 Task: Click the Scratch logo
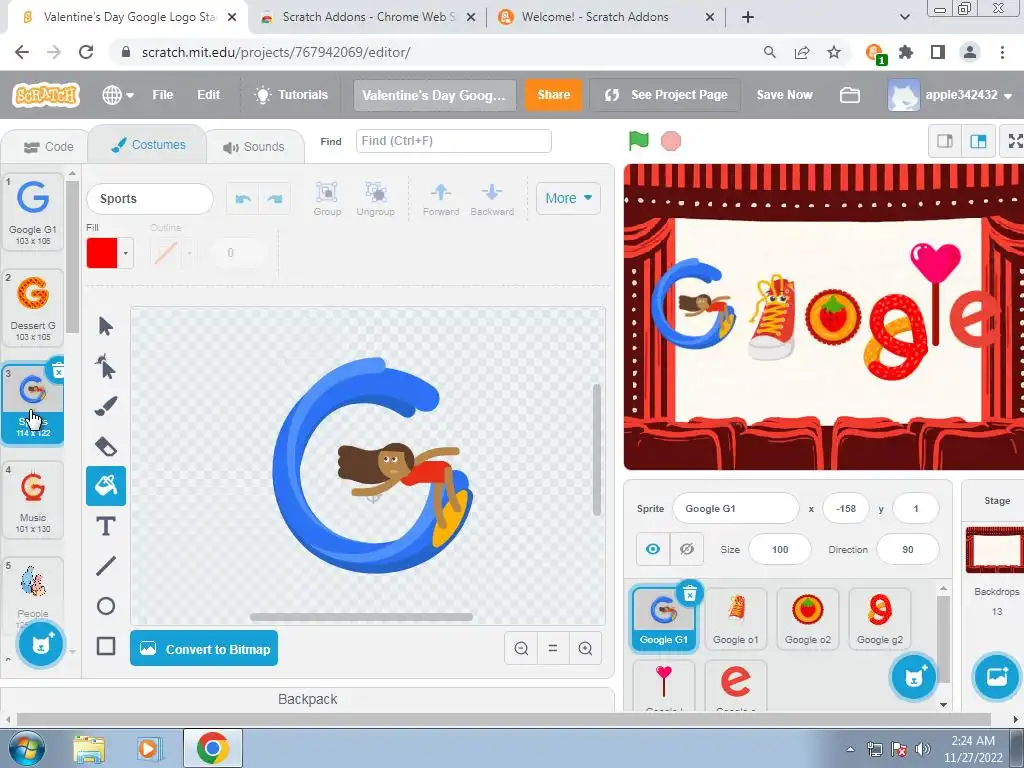(46, 95)
